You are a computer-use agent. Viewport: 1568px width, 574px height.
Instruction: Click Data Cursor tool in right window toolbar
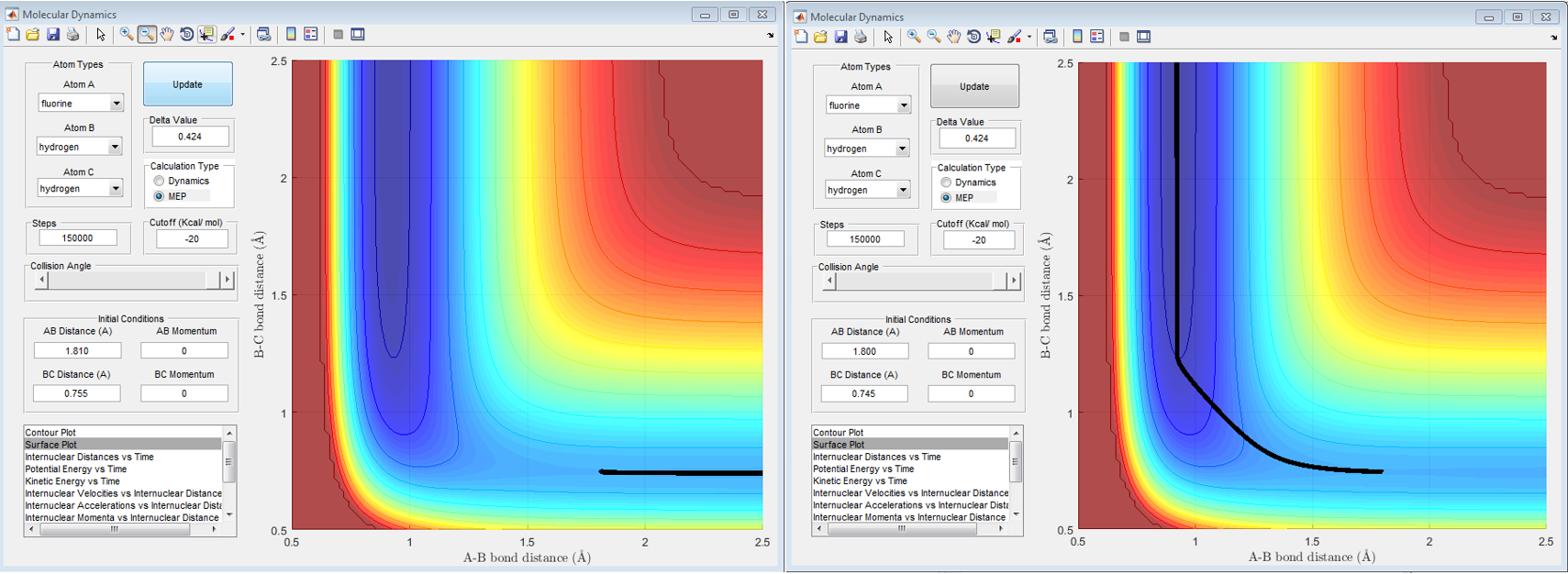tap(994, 37)
